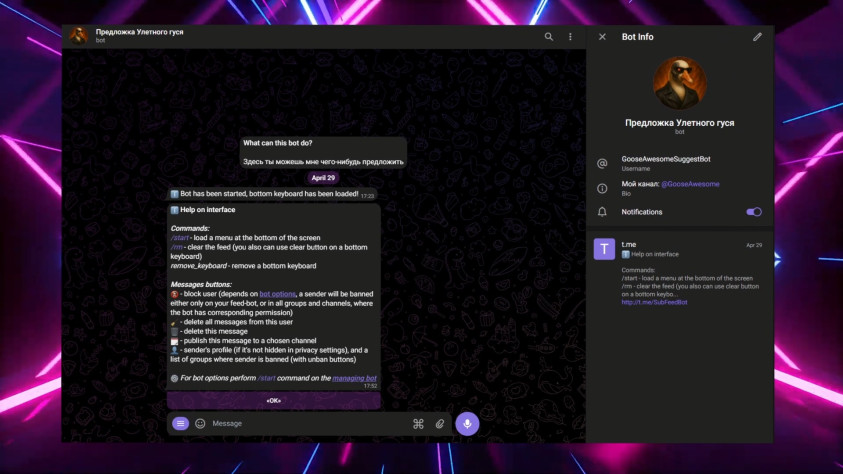Image resolution: width=843 pixels, height=474 pixels.
Task: Follow the 'managing bot' link
Action: pyautogui.click(x=354, y=378)
